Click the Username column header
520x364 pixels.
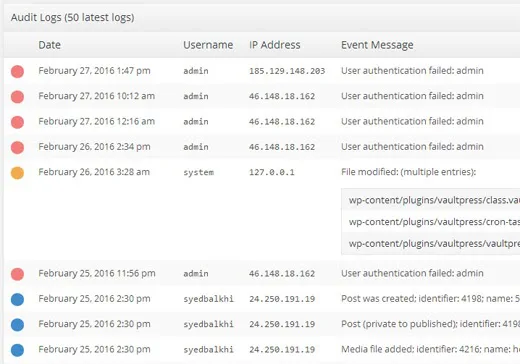click(208, 45)
